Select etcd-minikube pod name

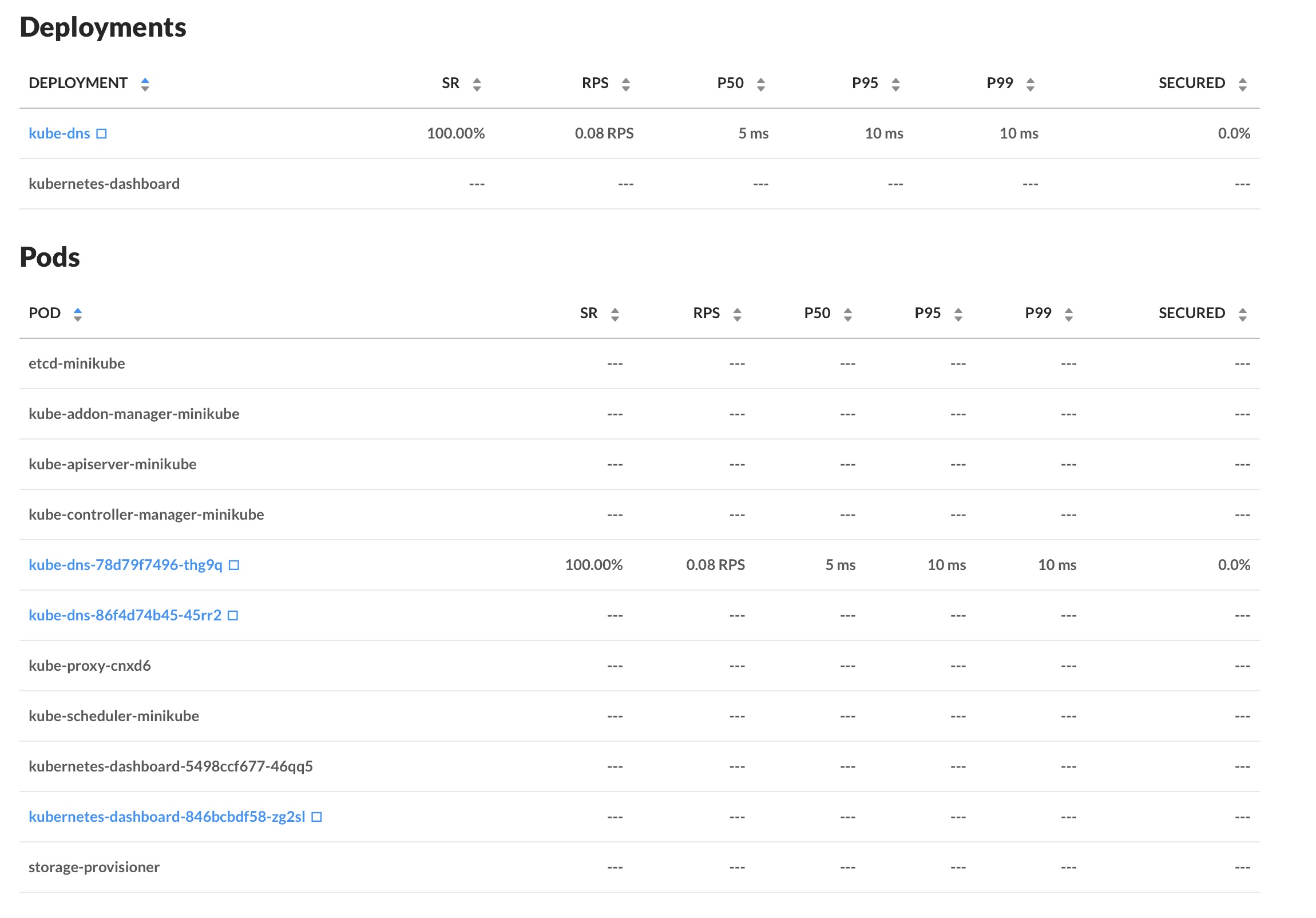[77, 363]
